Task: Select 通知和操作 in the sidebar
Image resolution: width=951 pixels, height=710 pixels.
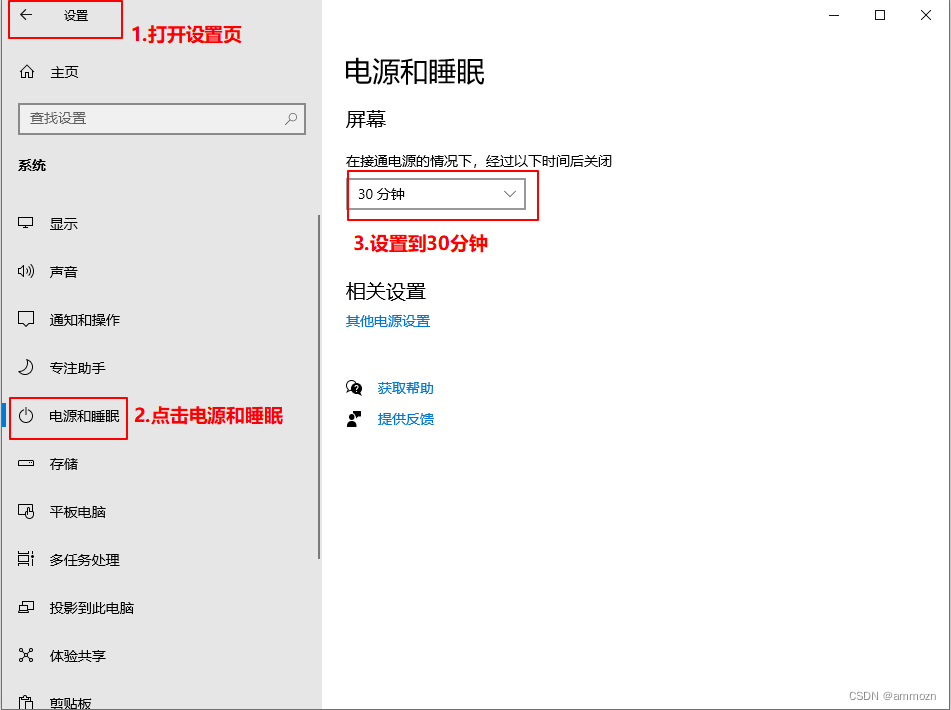Action: coord(85,320)
